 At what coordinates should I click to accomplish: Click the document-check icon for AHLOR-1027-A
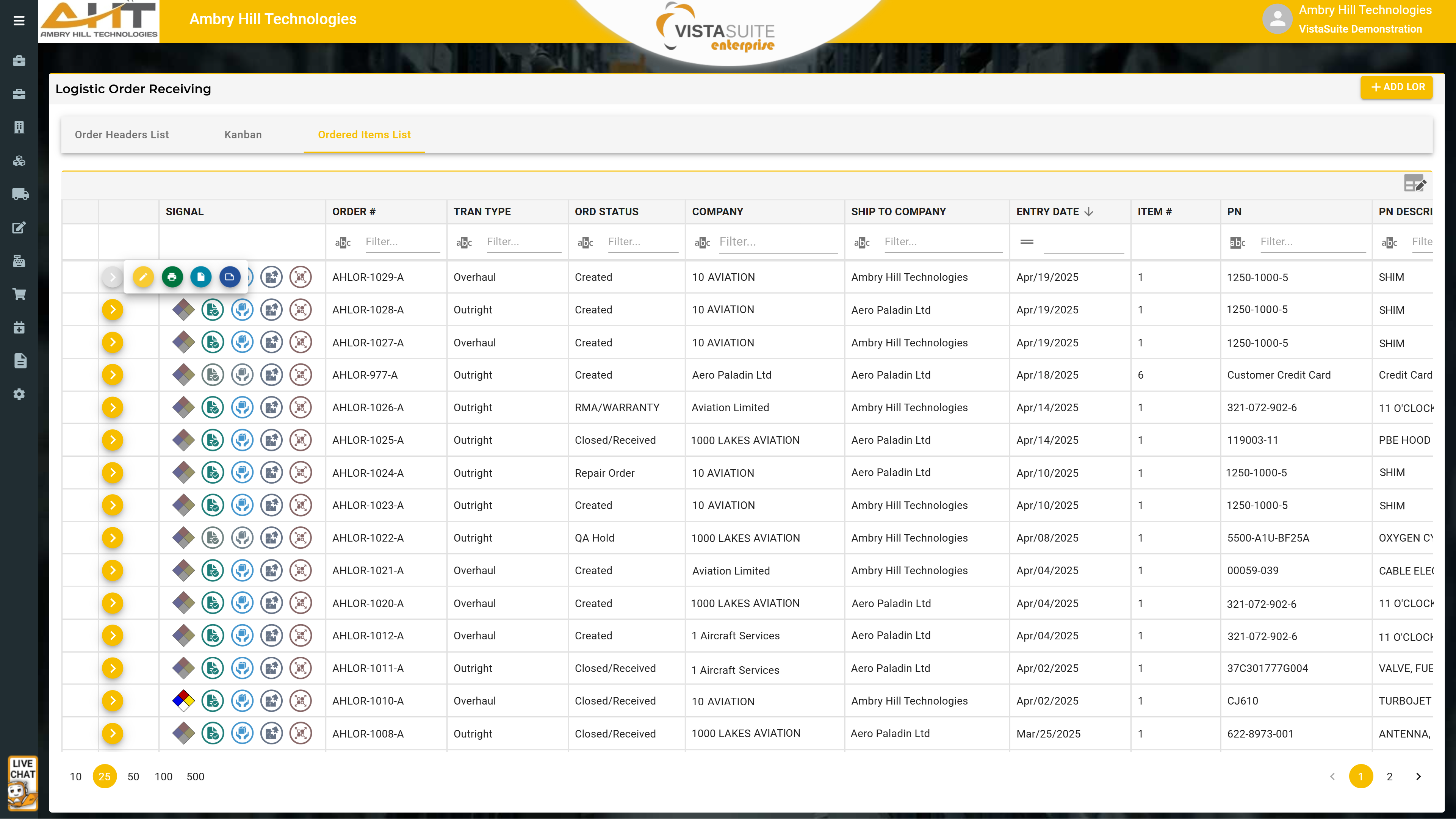click(213, 343)
